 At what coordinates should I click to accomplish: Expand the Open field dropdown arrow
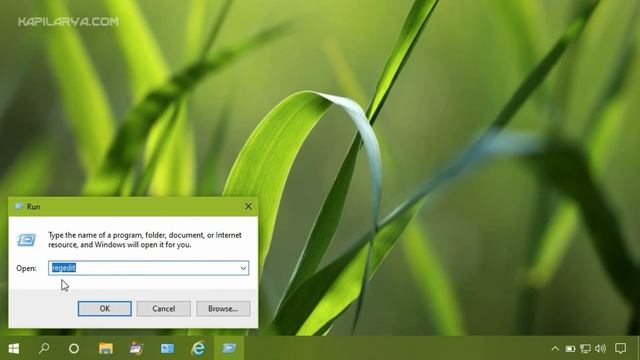pos(243,268)
